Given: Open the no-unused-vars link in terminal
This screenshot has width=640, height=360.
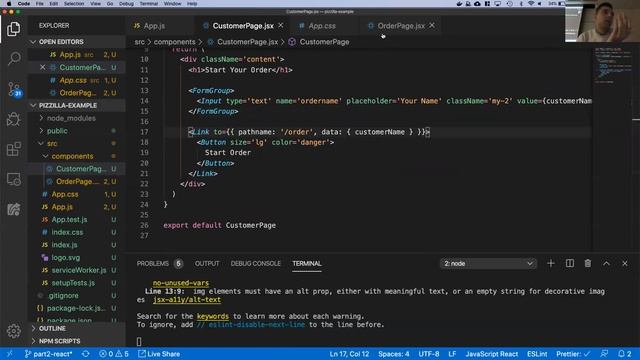Looking at the screenshot, I should [181, 282].
